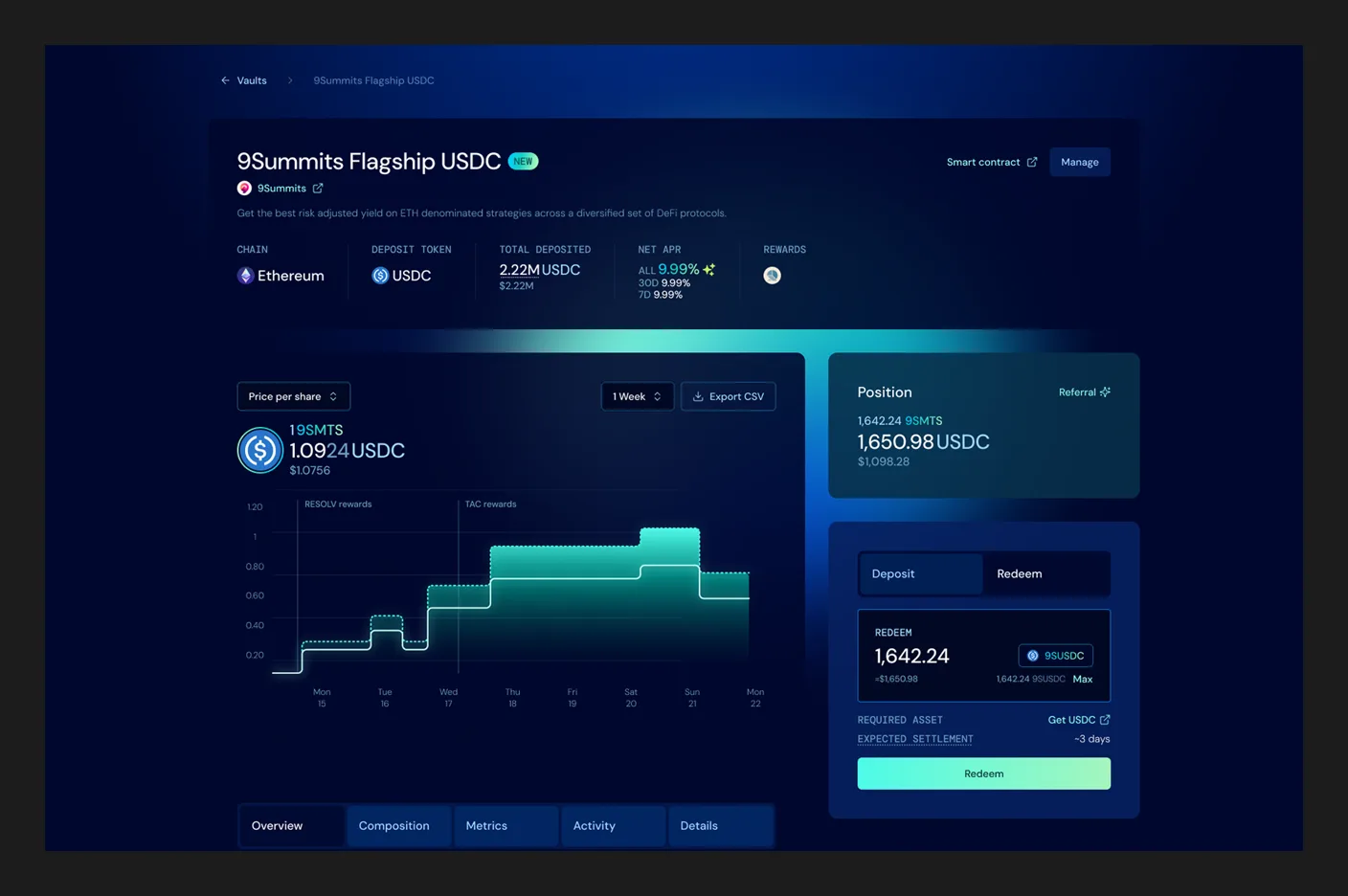Click the Referral link
This screenshot has height=896, width=1348.
1084,392
